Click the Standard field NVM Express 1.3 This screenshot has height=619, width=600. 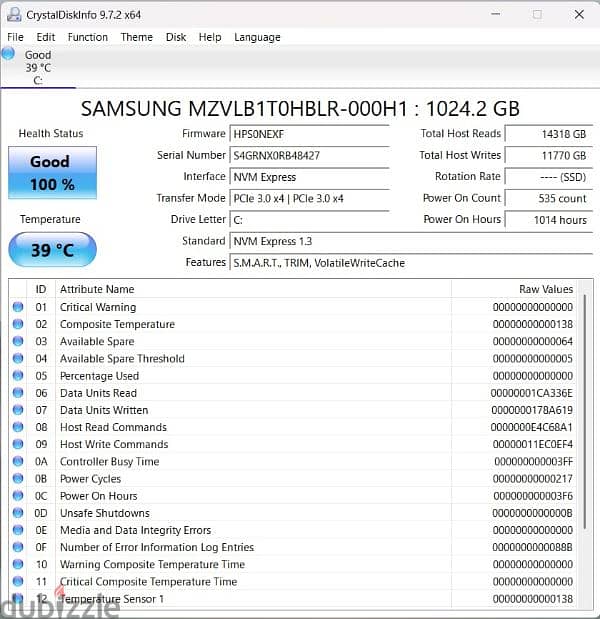point(411,241)
